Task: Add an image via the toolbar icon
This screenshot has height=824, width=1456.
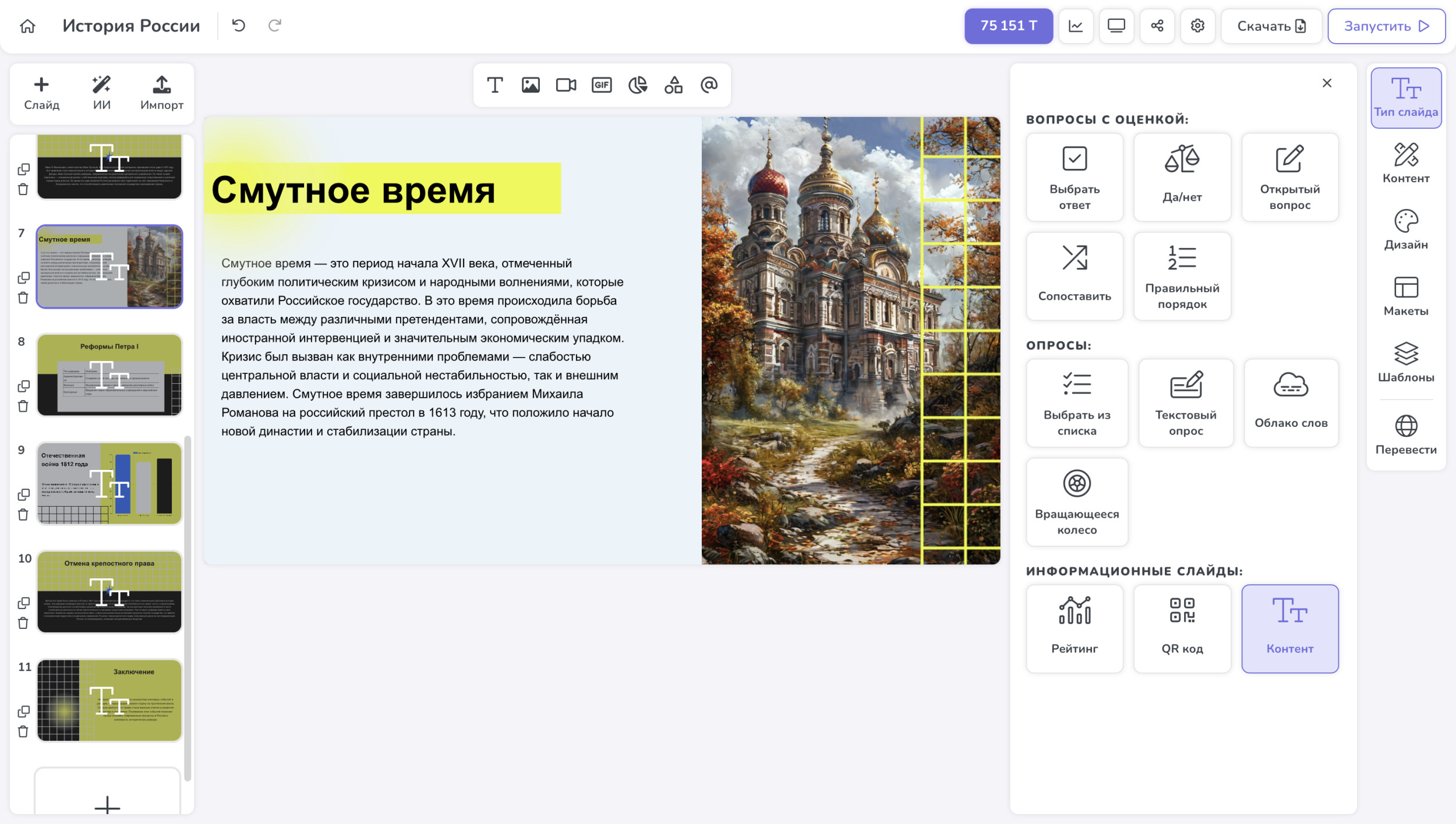Action: [x=530, y=85]
